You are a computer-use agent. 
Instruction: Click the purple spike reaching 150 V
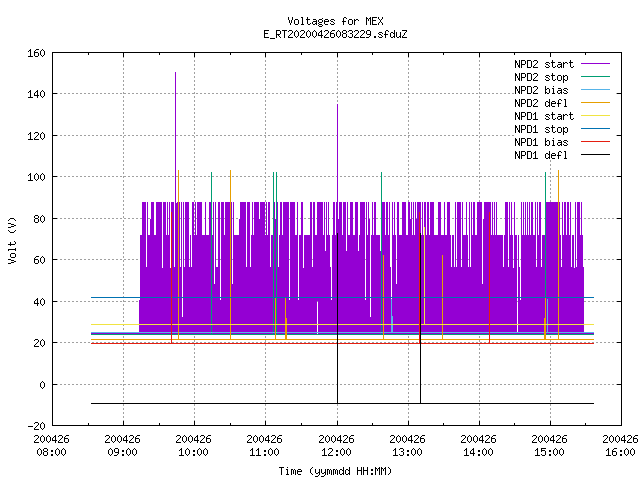tap(176, 137)
